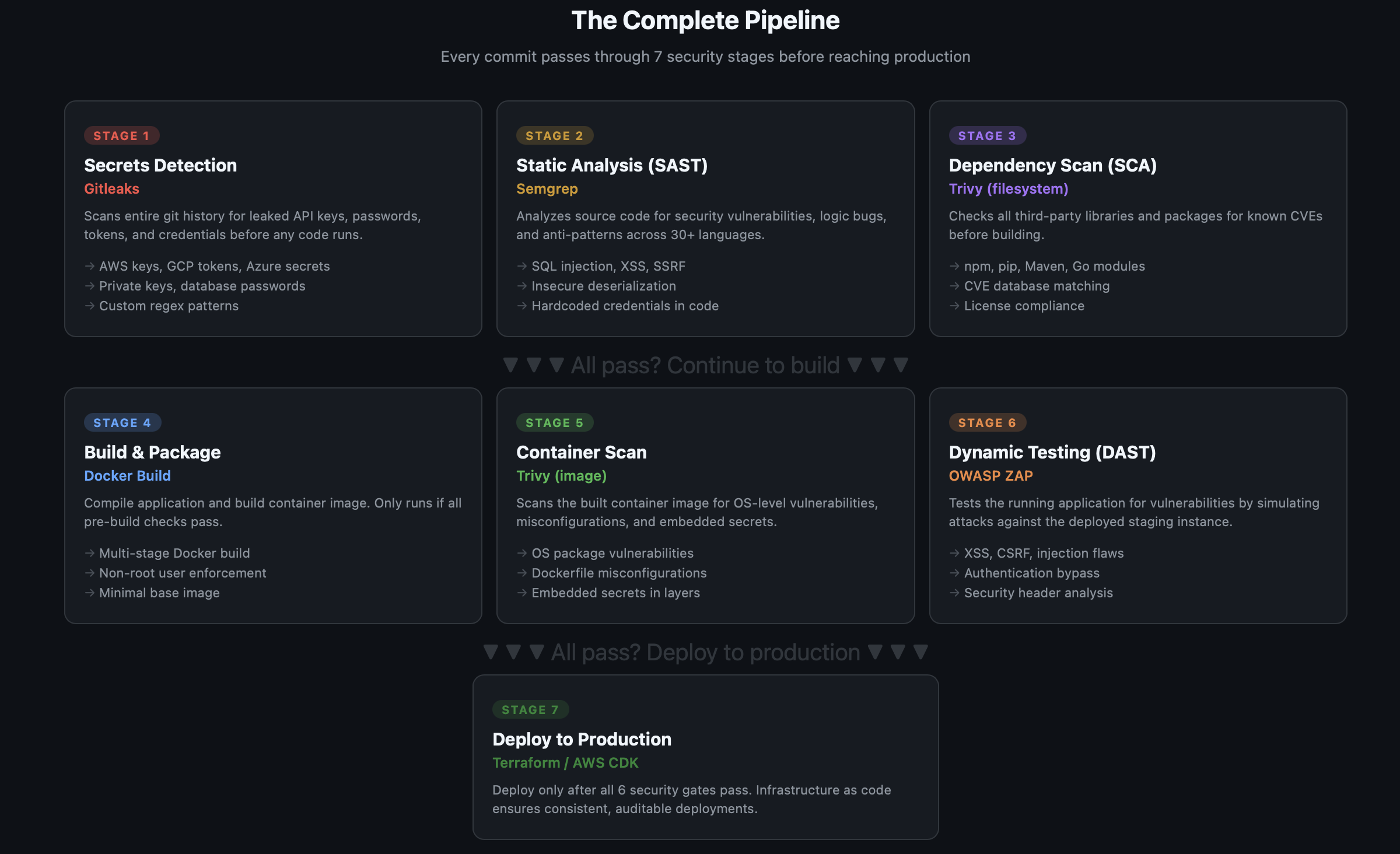Image resolution: width=1400 pixels, height=854 pixels.
Task: Click arrow icon before 'Custom regex patterns'
Action: point(89,306)
